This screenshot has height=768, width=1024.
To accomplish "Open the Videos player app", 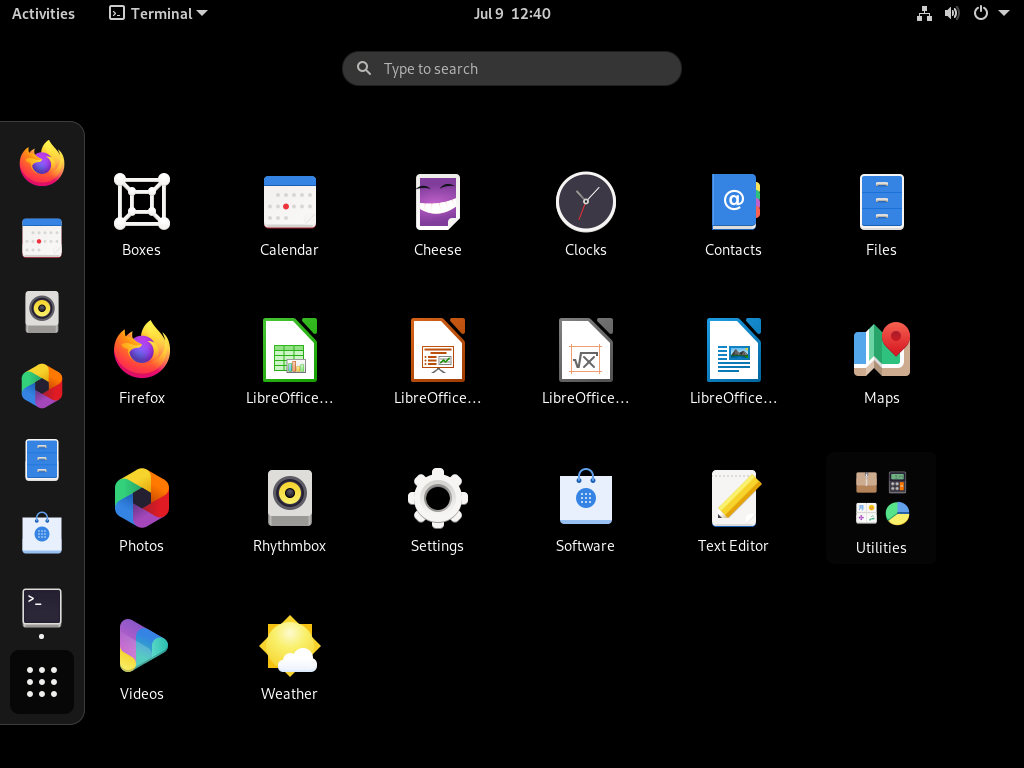I will pyautogui.click(x=142, y=646).
